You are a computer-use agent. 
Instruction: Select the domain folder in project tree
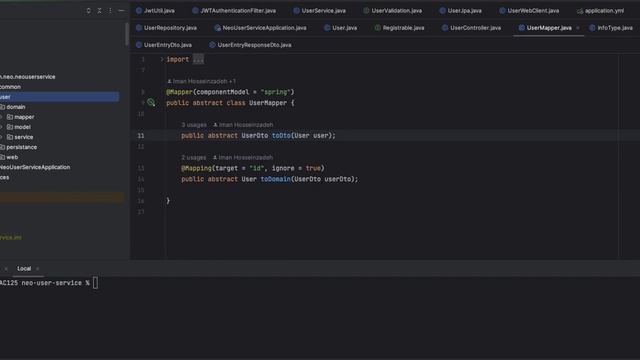pos(16,107)
